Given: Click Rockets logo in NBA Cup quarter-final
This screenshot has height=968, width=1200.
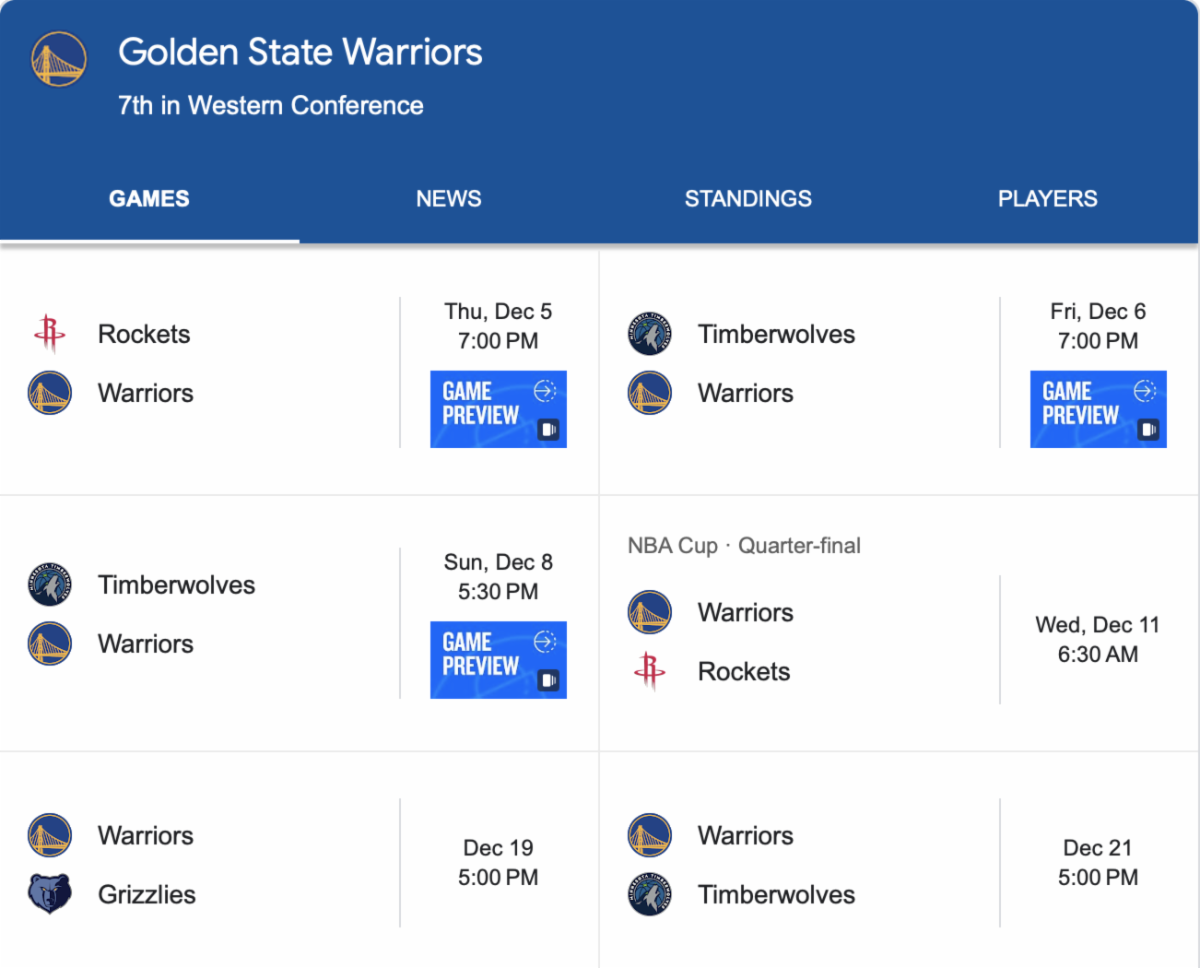Looking at the screenshot, I should (x=649, y=671).
